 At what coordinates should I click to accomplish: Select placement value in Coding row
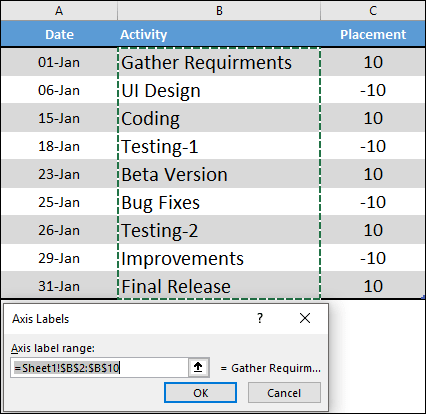(x=373, y=118)
